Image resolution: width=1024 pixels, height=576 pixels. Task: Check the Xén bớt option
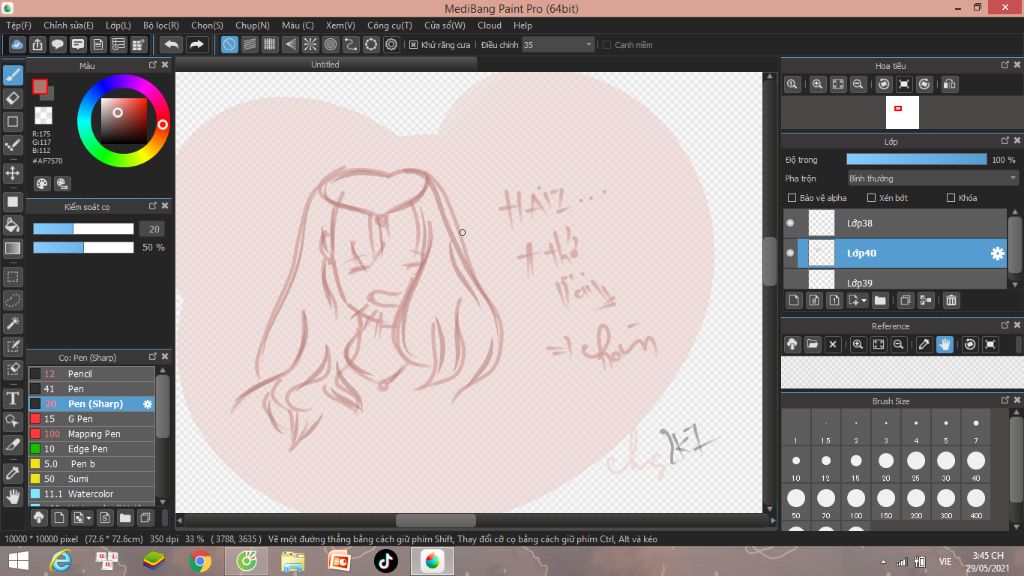pyautogui.click(x=871, y=198)
